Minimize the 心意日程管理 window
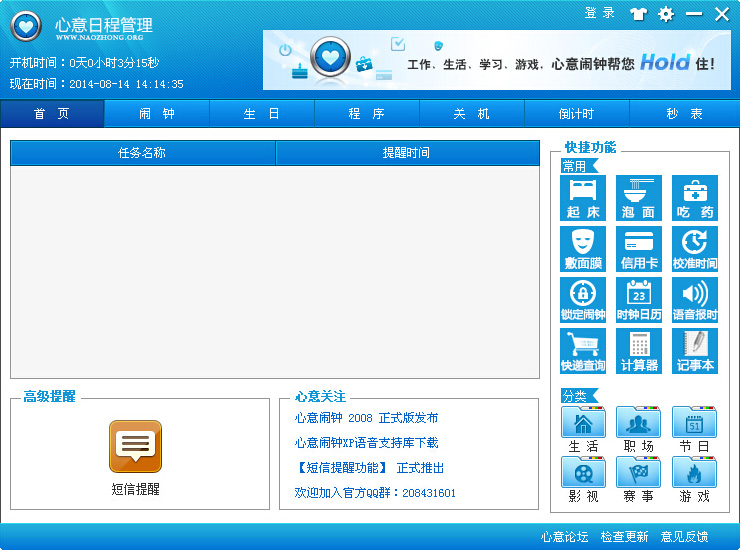The image size is (740, 550). pos(694,14)
